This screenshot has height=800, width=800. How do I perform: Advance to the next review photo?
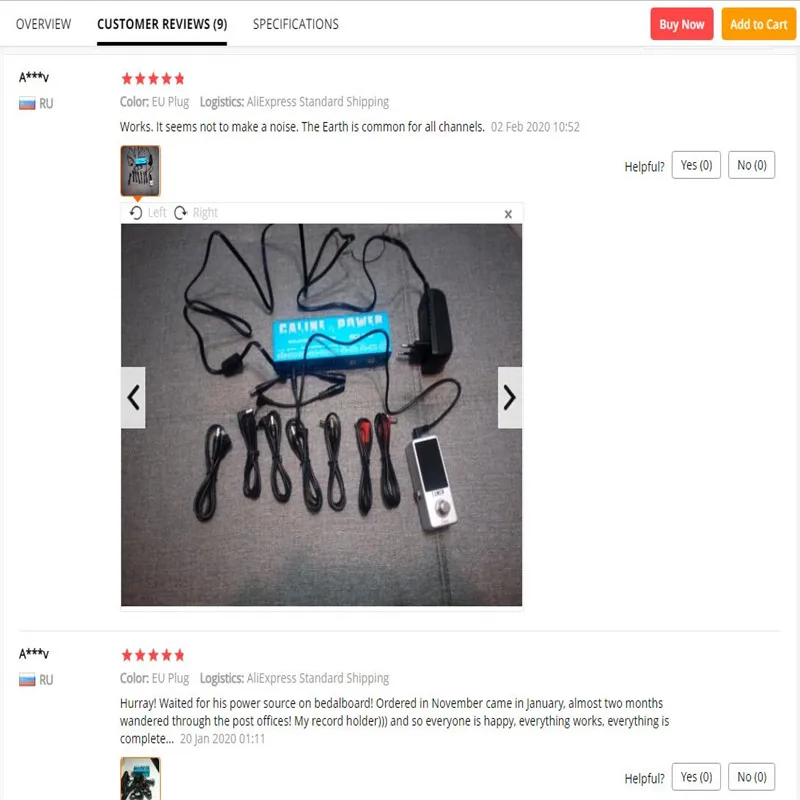(x=510, y=397)
